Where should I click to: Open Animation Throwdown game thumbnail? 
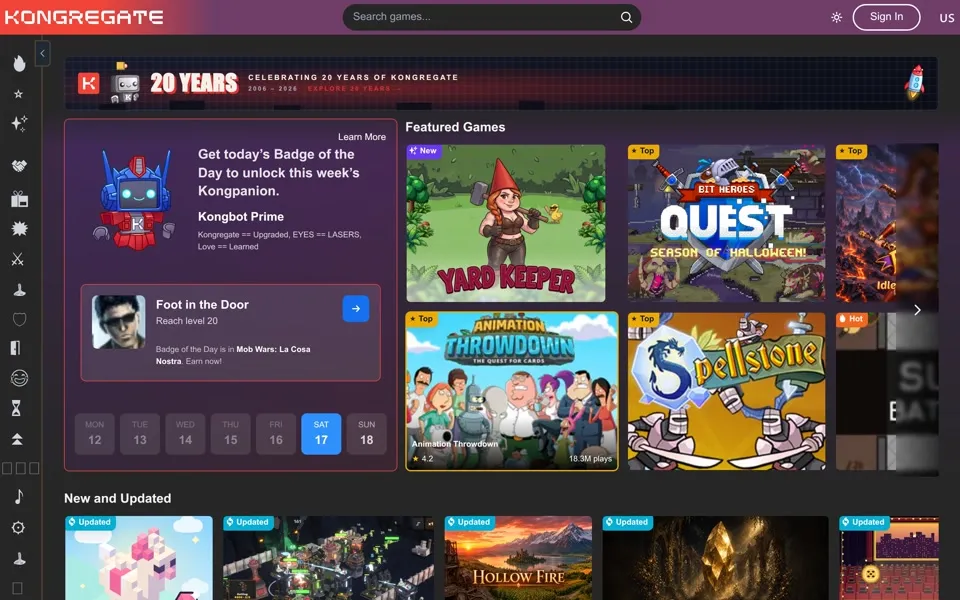point(512,391)
